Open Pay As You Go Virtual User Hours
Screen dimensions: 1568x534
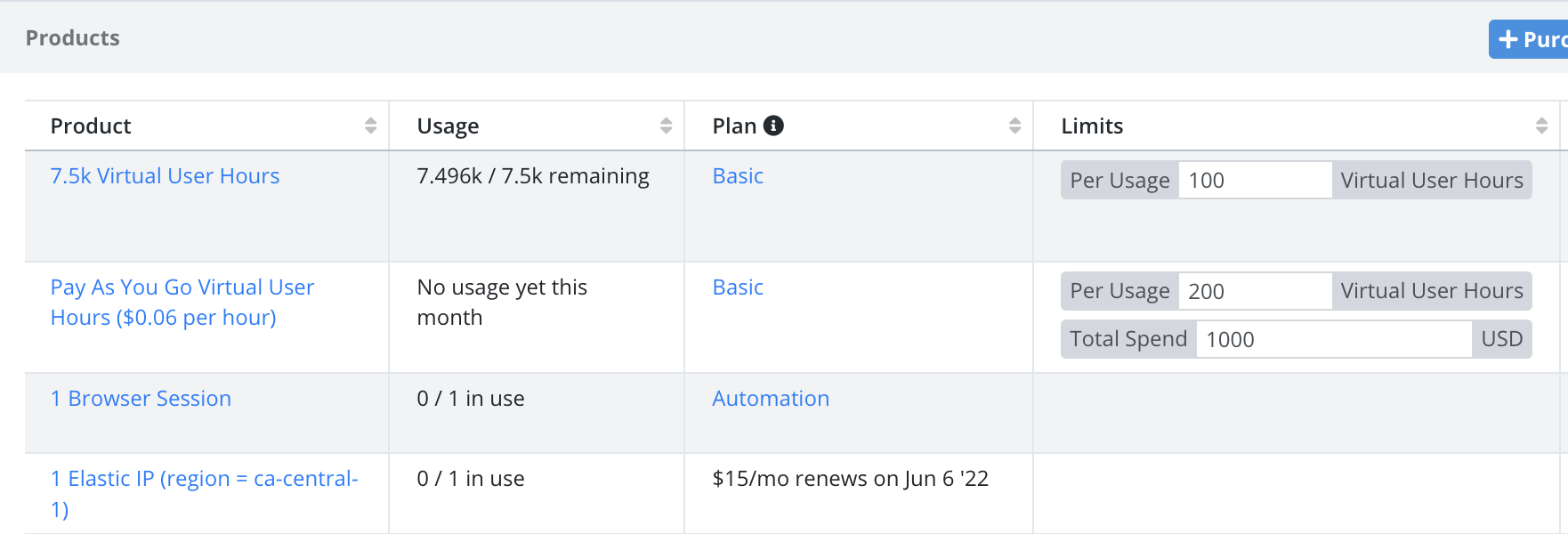[x=182, y=303]
